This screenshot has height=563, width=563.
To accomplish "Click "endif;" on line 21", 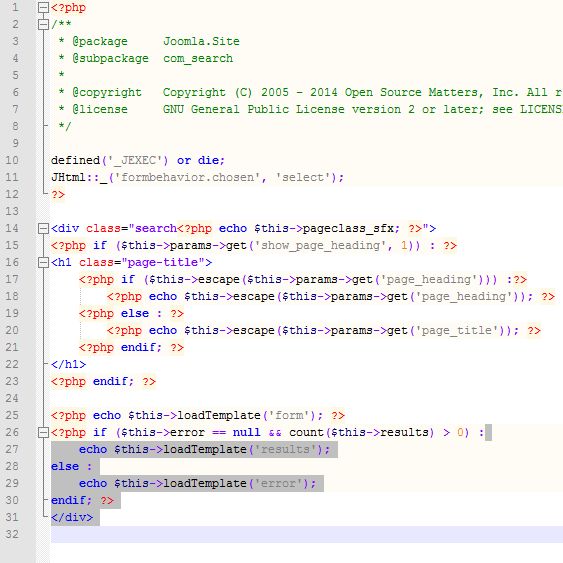I will coord(141,348).
